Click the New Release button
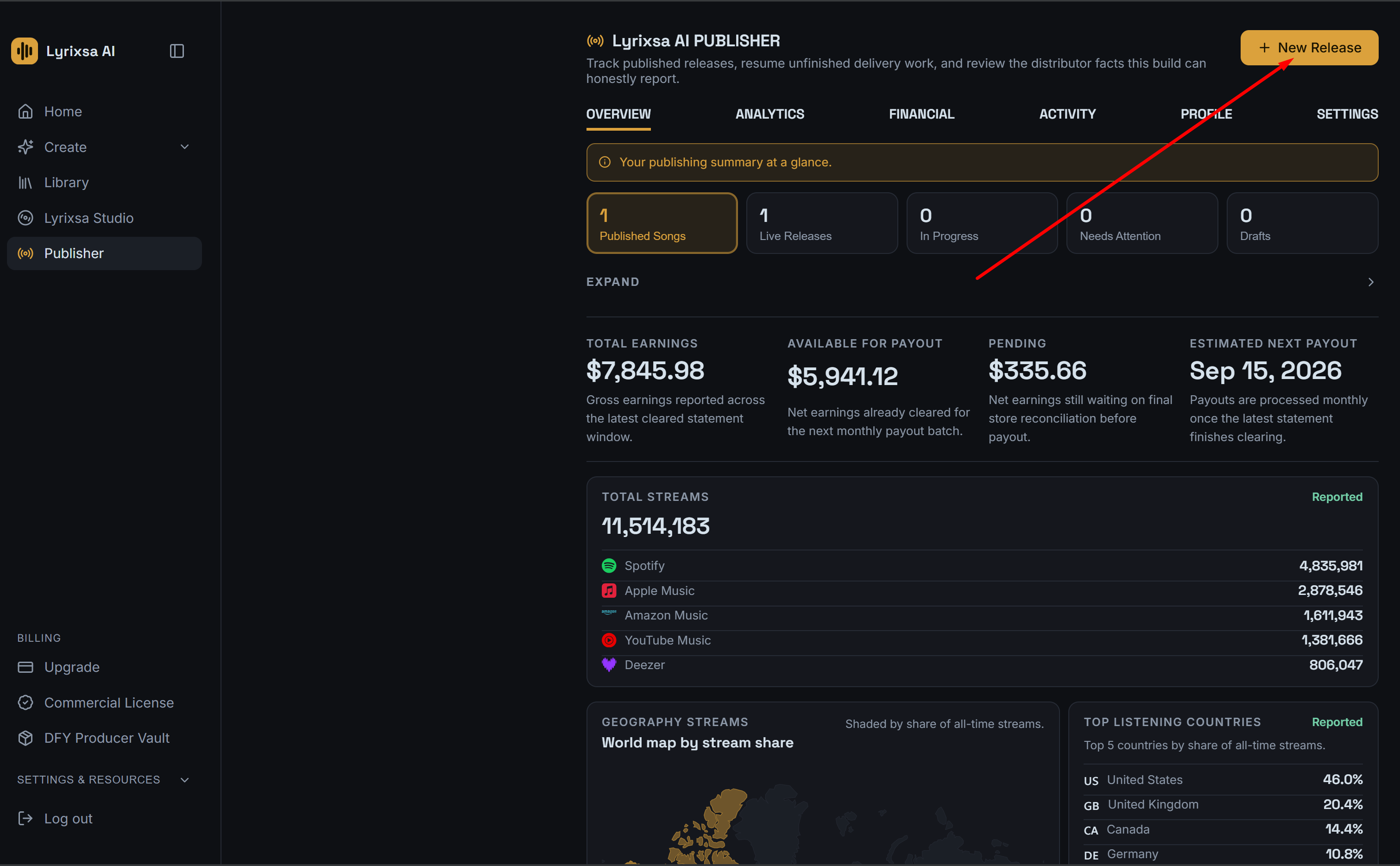 point(1309,48)
